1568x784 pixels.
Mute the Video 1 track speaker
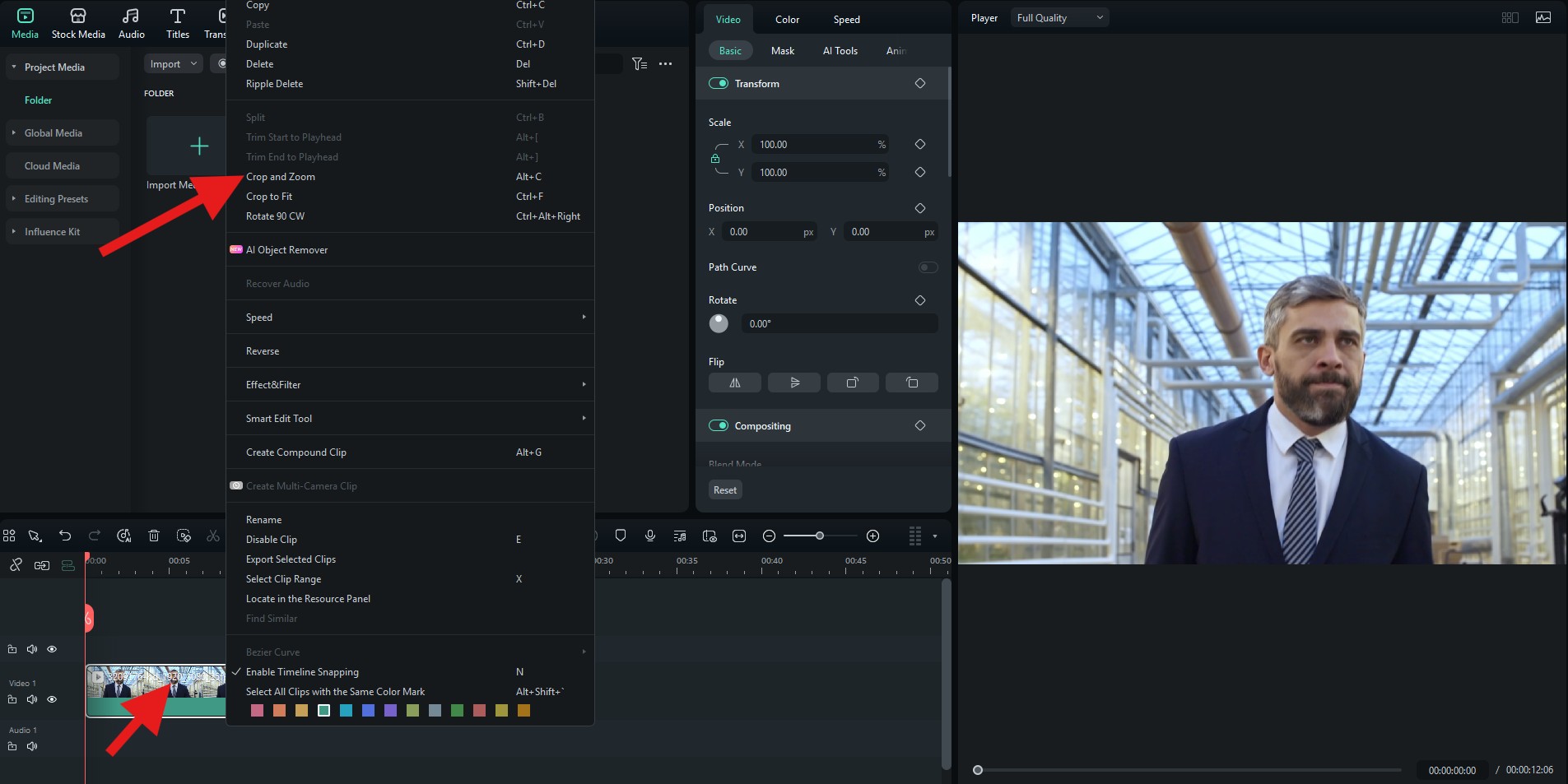click(x=32, y=699)
